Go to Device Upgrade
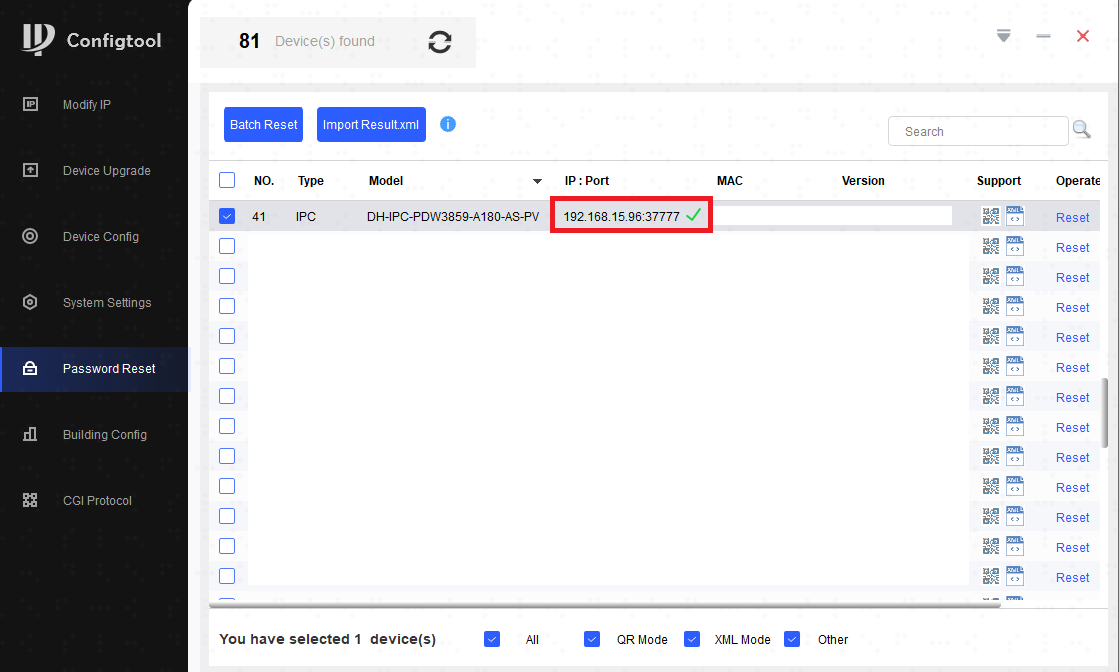Screen dimensions: 1119x672 (x=106, y=170)
